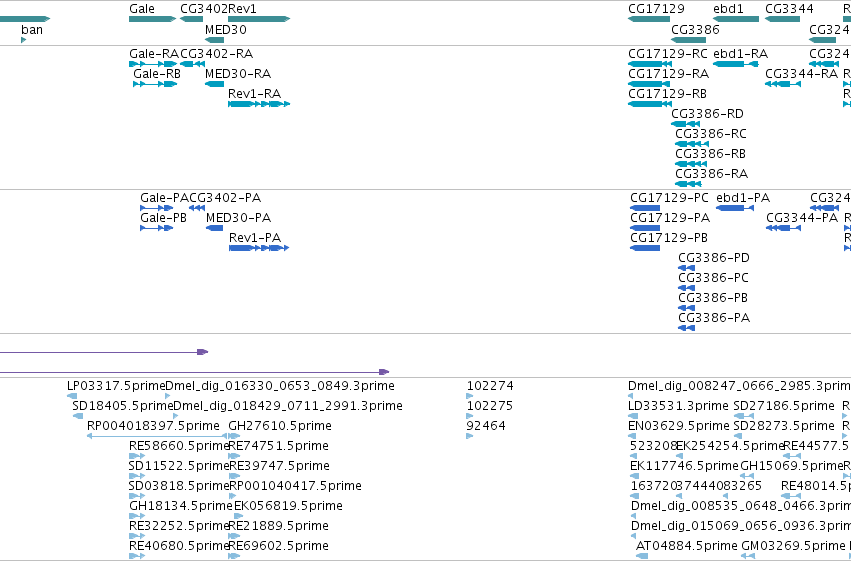Image resolution: width=851 pixels, height=561 pixels.
Task: Click the CG17129-RA transcript label
Action: (669, 74)
